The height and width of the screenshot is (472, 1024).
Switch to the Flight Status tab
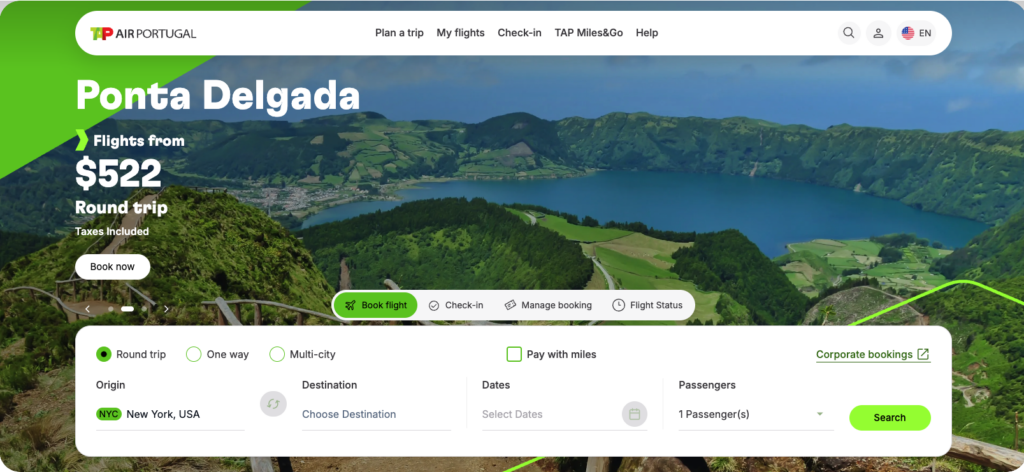point(647,305)
